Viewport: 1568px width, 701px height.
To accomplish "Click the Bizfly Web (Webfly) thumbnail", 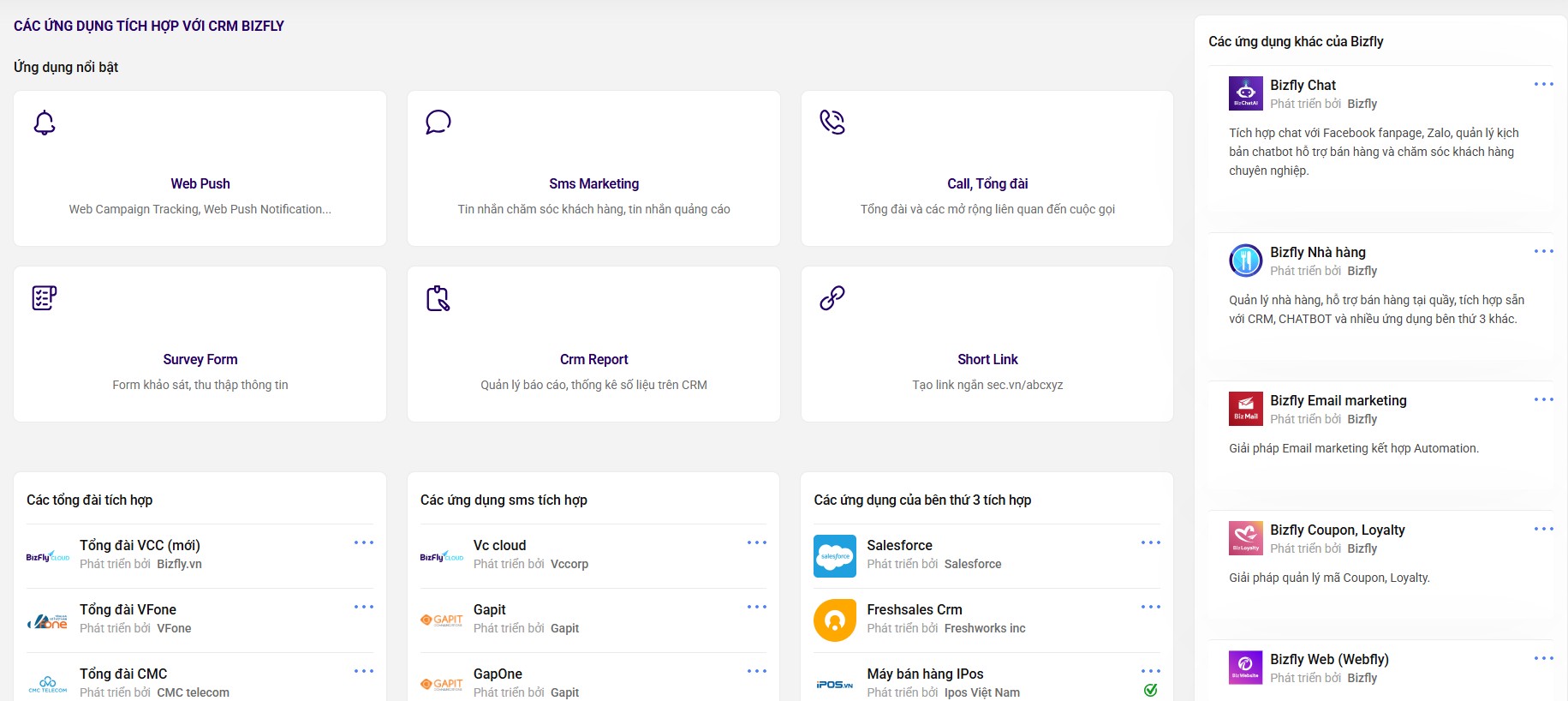I will tap(1245, 668).
